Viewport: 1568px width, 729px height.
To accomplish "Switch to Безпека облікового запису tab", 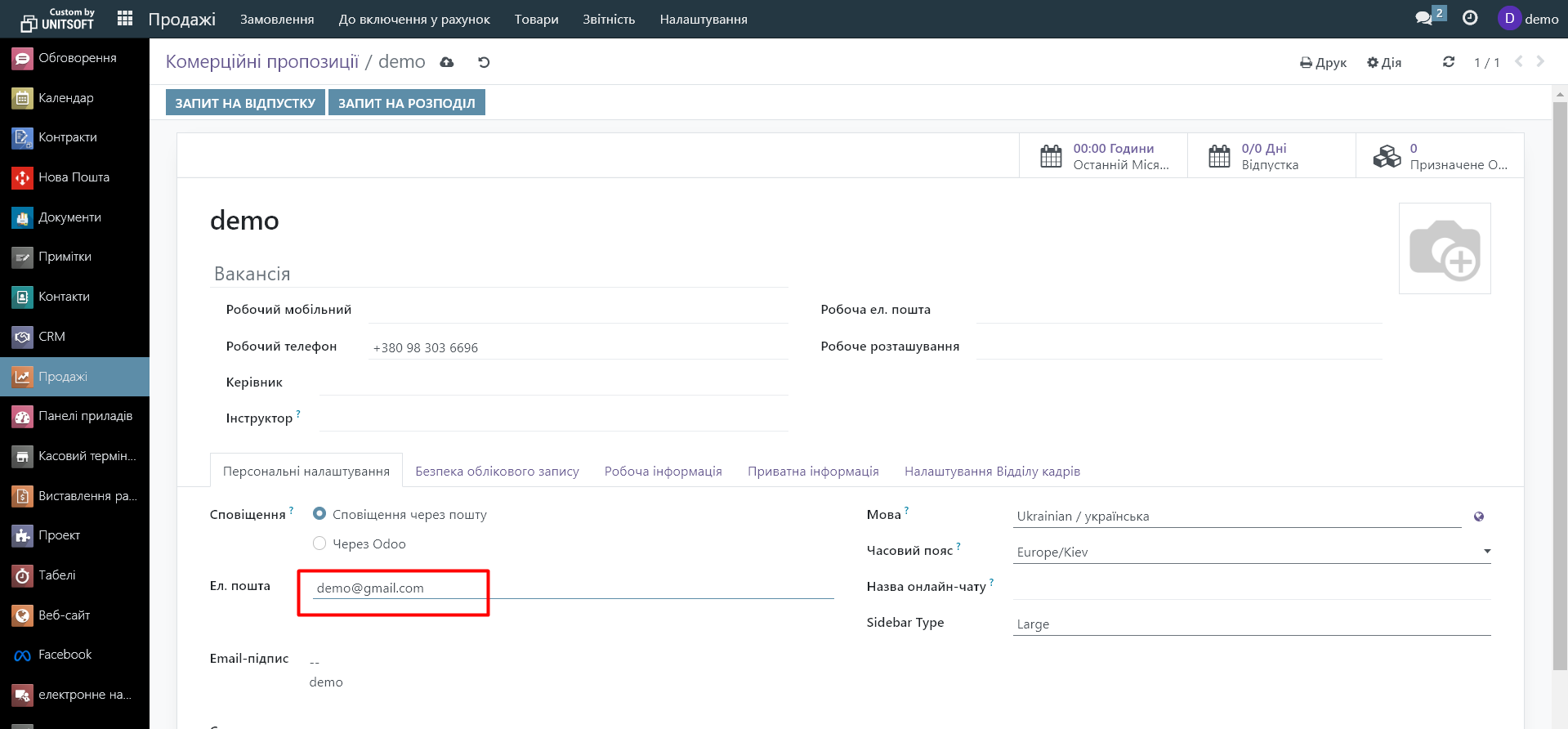I will pos(497,472).
